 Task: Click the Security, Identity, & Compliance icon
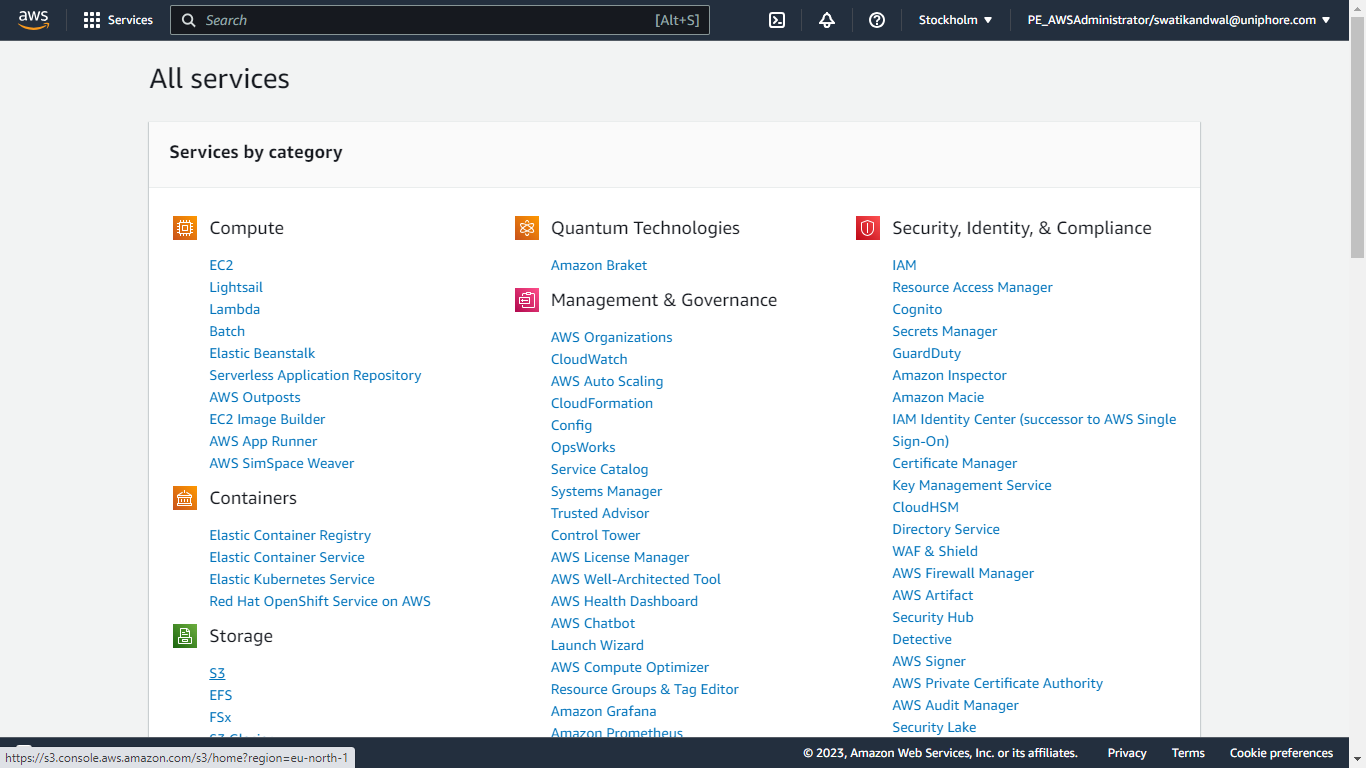pyautogui.click(x=868, y=228)
